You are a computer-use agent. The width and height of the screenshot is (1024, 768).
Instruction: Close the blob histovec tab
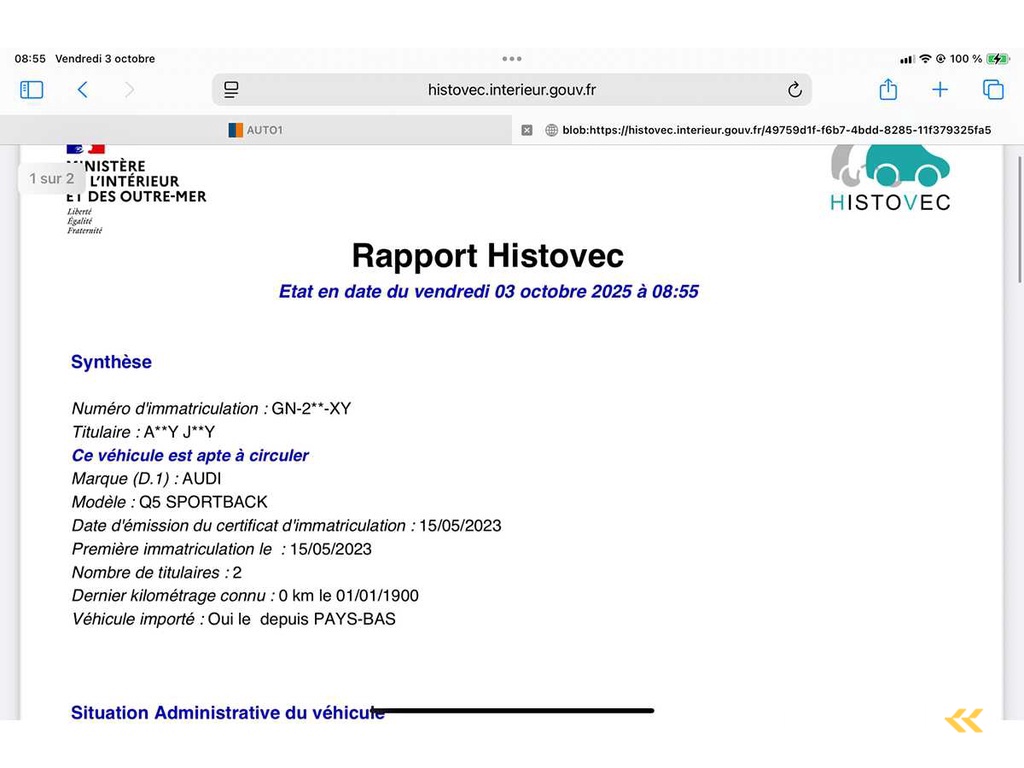(x=527, y=130)
